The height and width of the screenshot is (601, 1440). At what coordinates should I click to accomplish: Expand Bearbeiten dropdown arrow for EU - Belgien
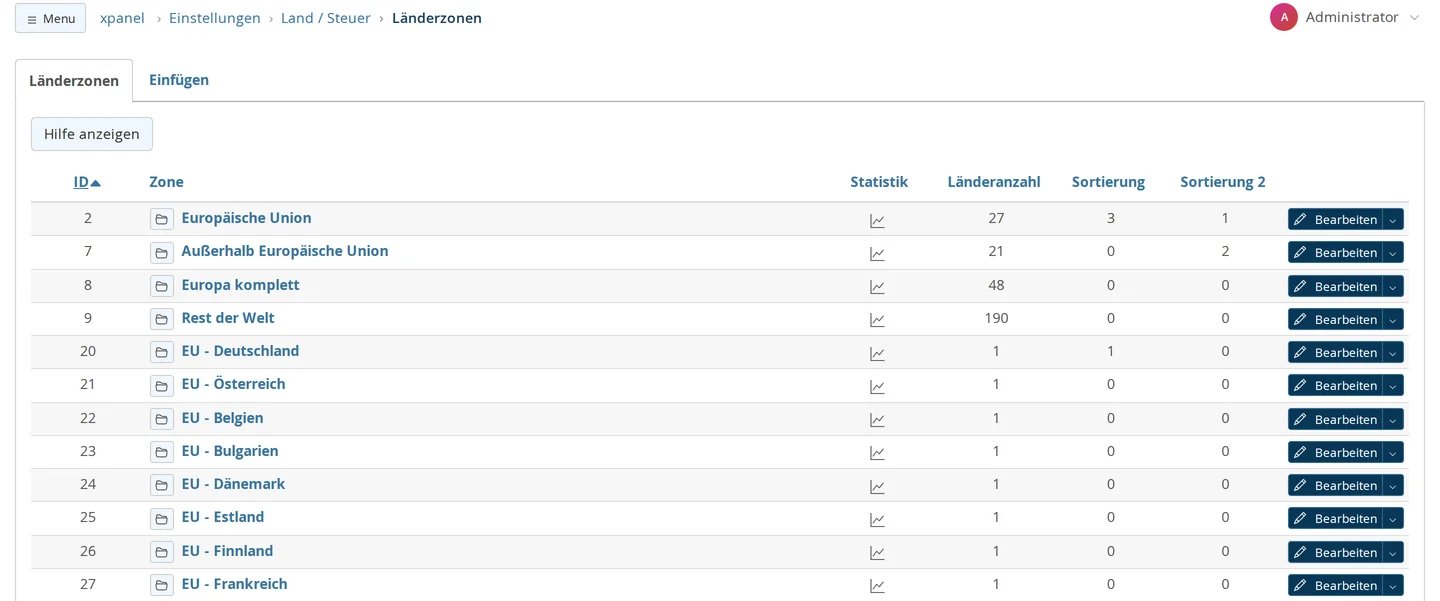tap(1393, 419)
